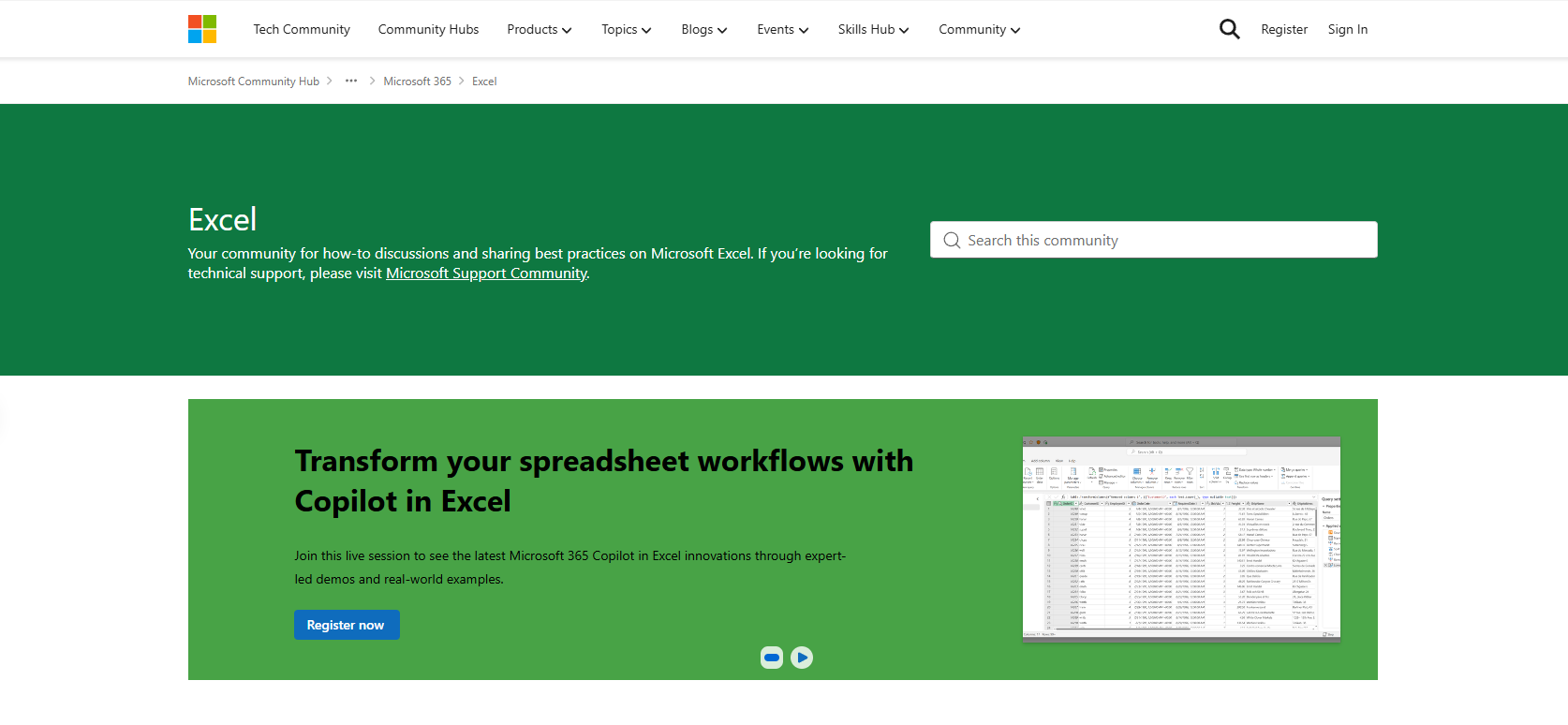Viewport: 1568px width, 725px height.
Task: Open the site search magnifier icon
Action: [x=1229, y=29]
